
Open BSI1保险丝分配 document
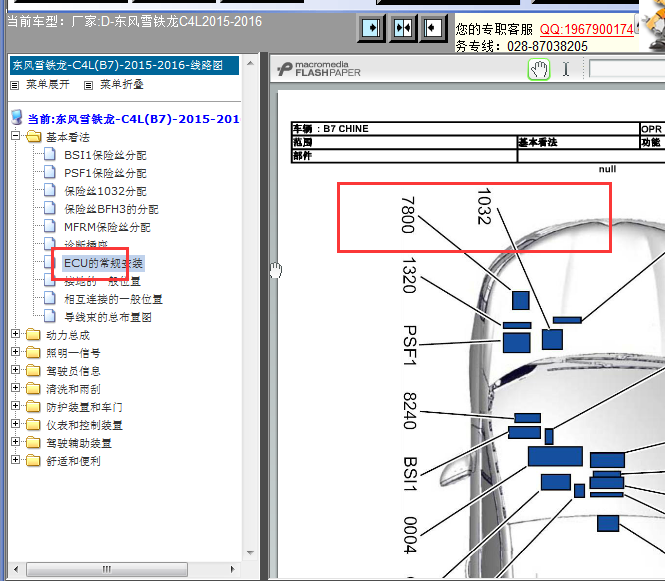click(x=105, y=155)
